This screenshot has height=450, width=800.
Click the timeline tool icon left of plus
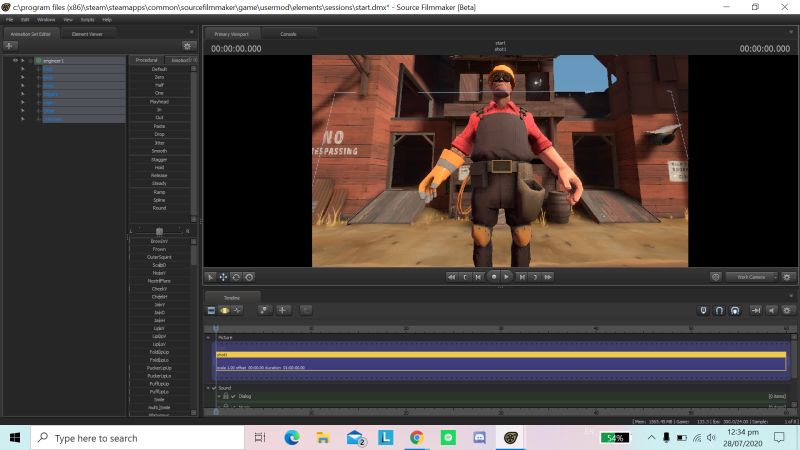[x=264, y=310]
